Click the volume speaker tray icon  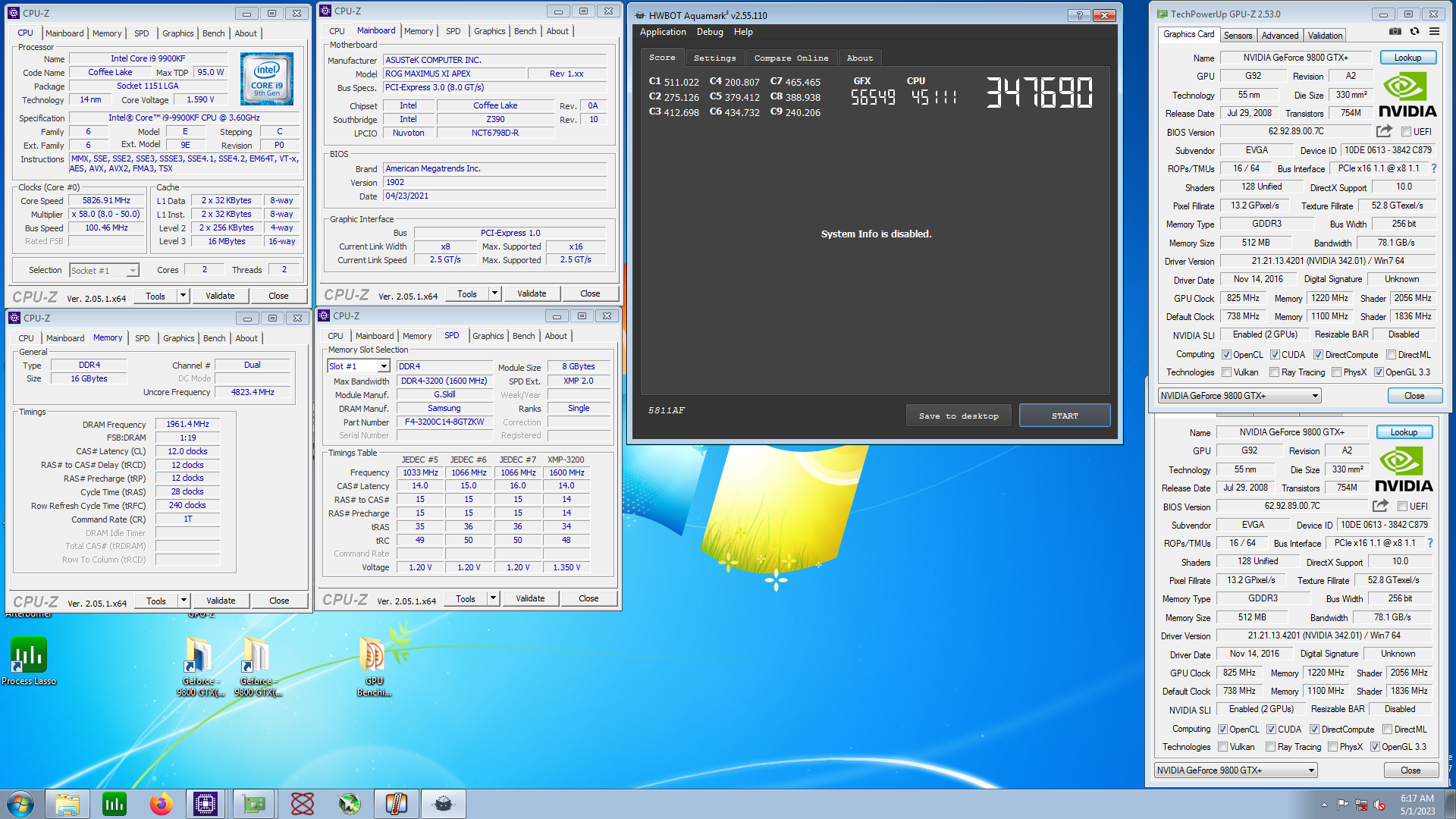click(x=1379, y=805)
